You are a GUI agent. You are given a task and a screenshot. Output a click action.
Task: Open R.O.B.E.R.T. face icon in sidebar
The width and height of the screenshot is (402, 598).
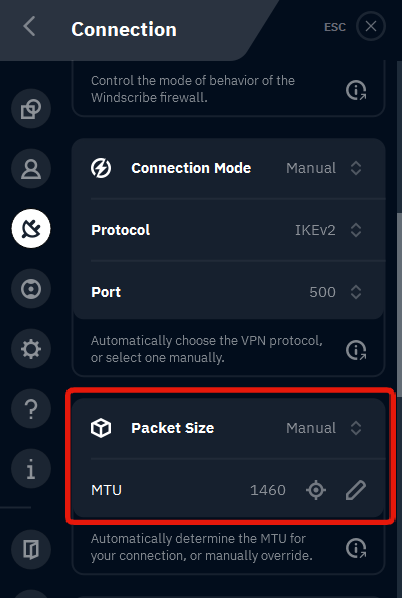pos(31,289)
